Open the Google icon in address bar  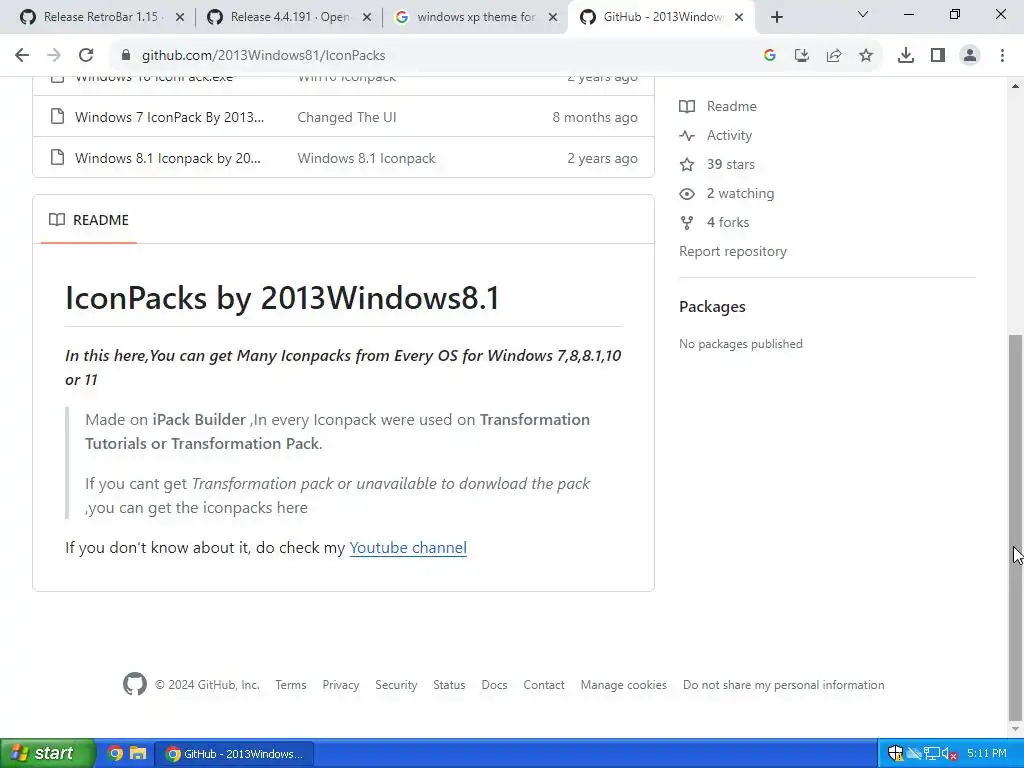tap(769, 56)
